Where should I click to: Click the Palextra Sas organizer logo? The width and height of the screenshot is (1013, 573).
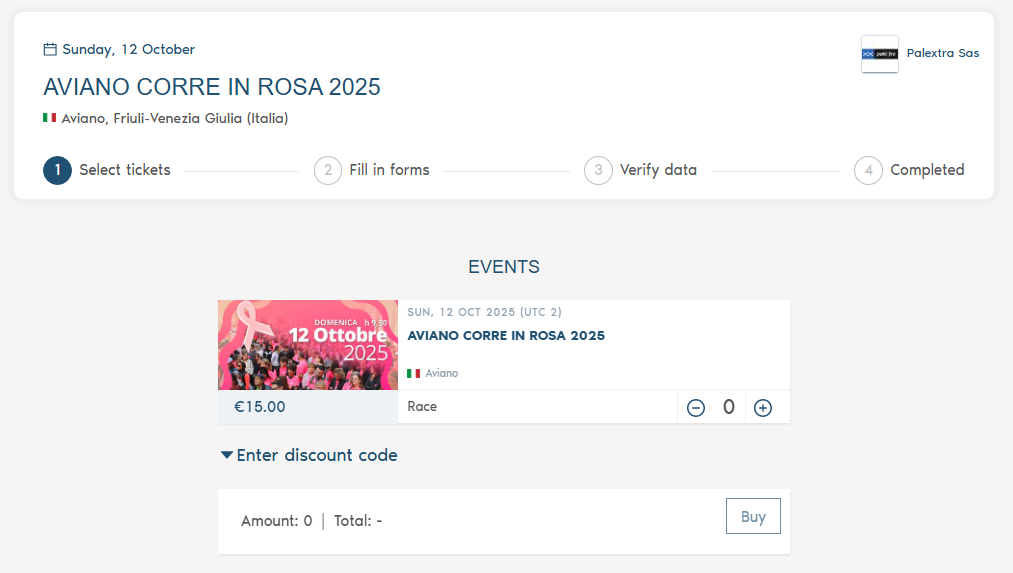click(880, 54)
